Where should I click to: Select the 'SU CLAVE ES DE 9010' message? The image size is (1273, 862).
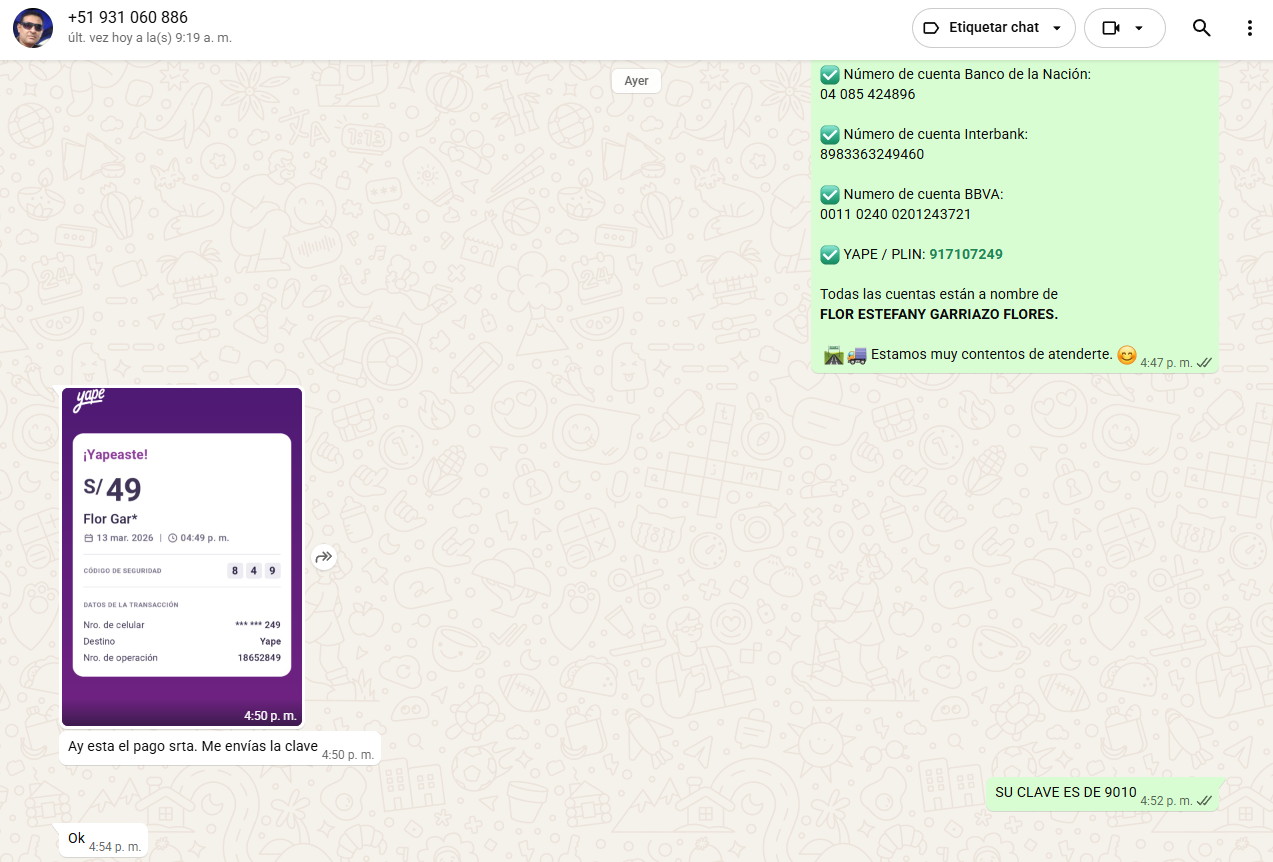click(1065, 793)
